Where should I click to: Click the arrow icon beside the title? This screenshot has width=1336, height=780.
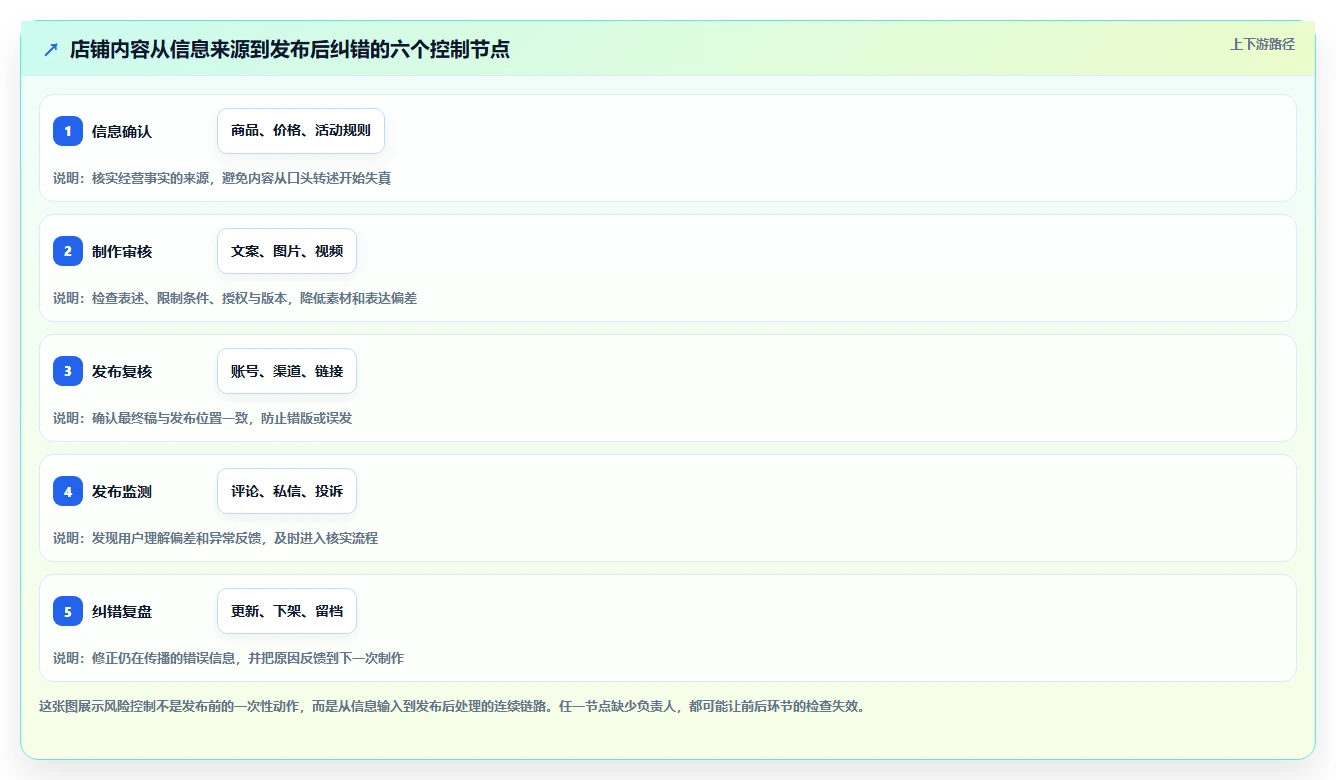click(x=50, y=50)
